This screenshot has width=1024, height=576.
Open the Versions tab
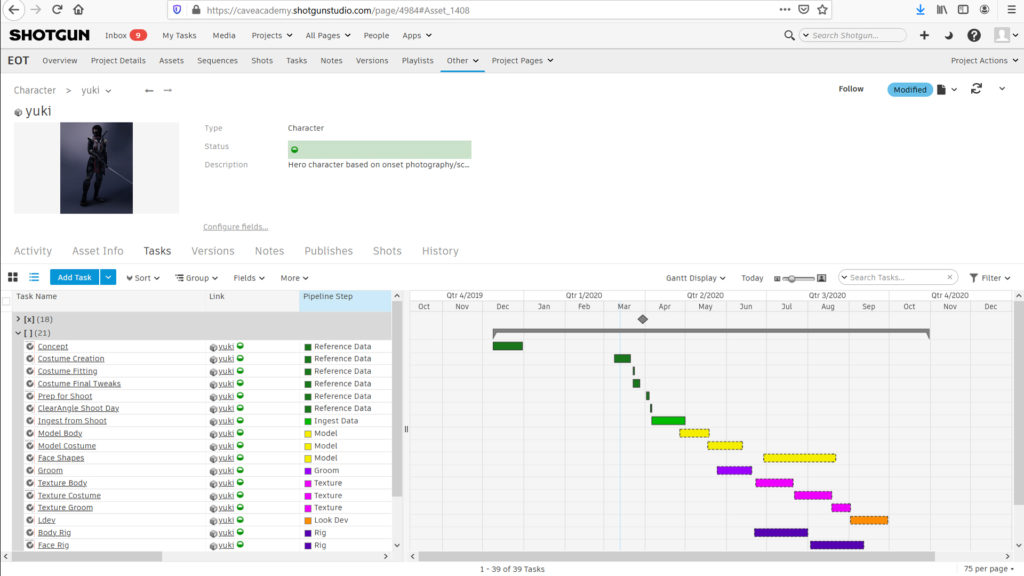(x=212, y=251)
